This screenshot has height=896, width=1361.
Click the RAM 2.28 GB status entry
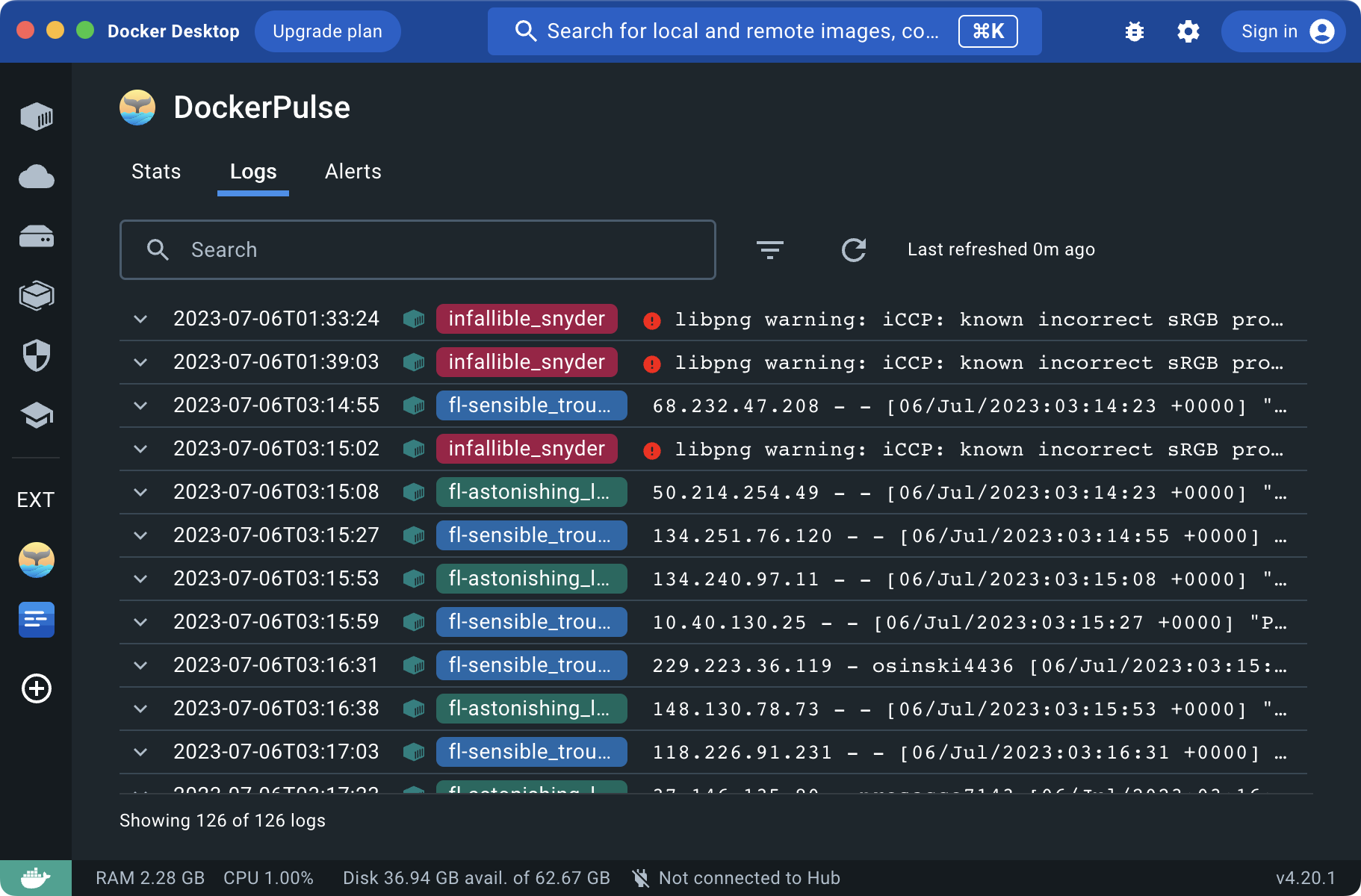coord(150,878)
